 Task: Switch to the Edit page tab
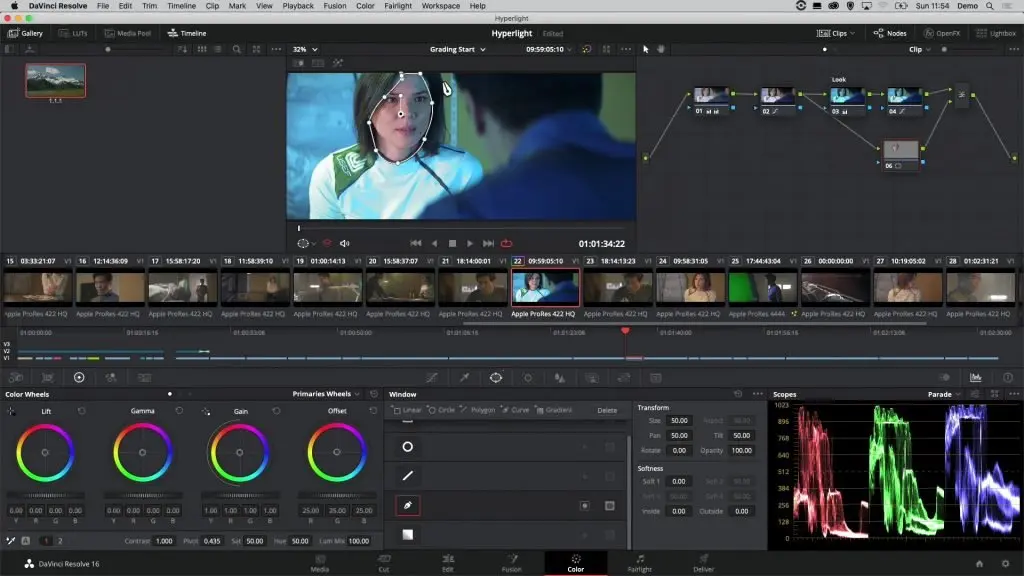[447, 562]
